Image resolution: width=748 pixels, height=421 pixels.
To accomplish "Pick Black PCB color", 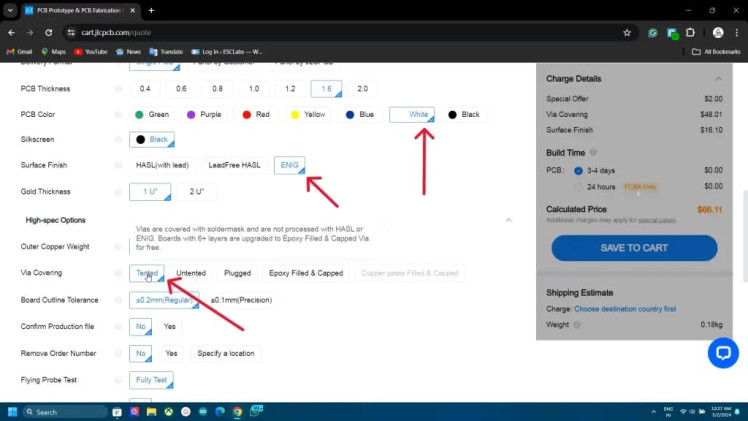I will tap(464, 114).
